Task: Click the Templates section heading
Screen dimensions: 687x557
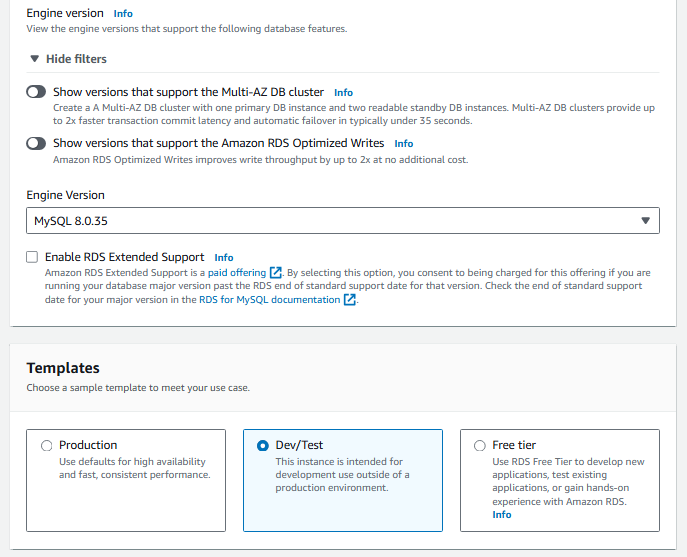Action: pos(63,368)
